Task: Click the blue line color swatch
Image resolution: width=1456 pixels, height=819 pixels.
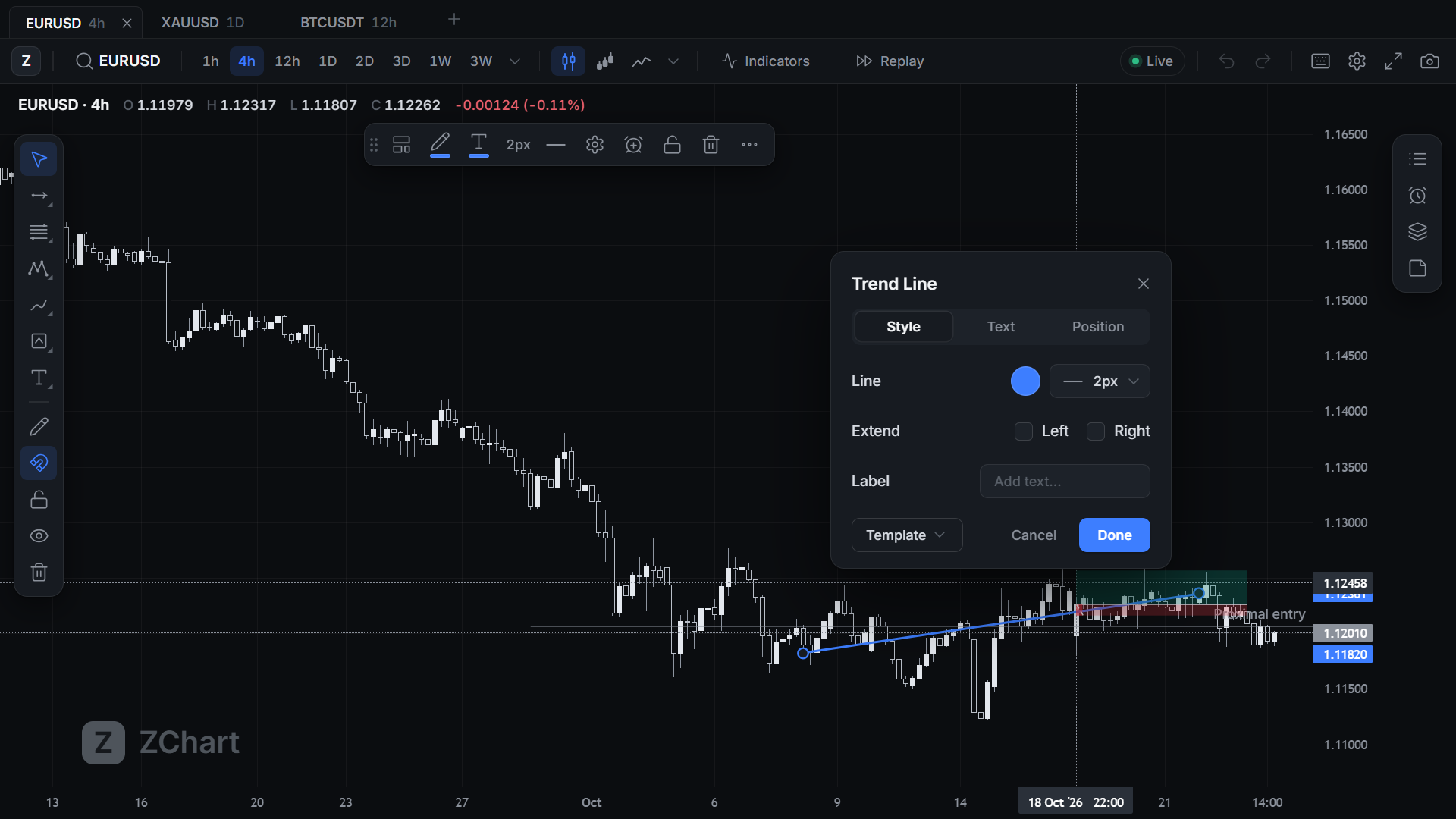Action: click(1025, 381)
